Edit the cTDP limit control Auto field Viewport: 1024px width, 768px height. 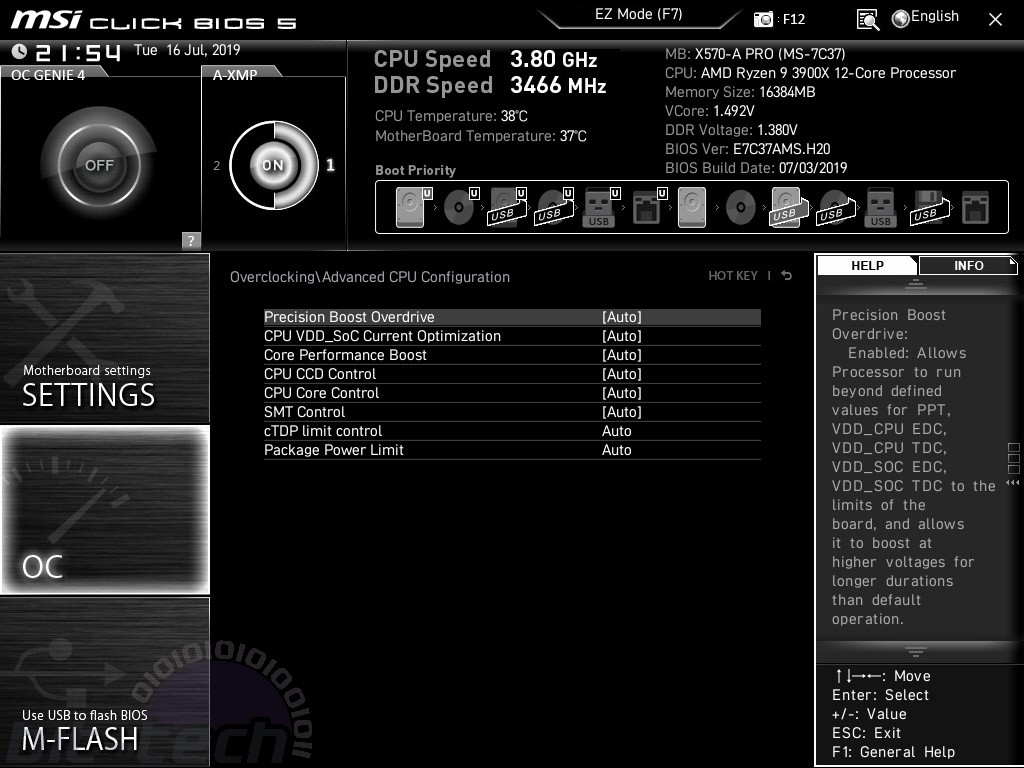click(x=616, y=431)
